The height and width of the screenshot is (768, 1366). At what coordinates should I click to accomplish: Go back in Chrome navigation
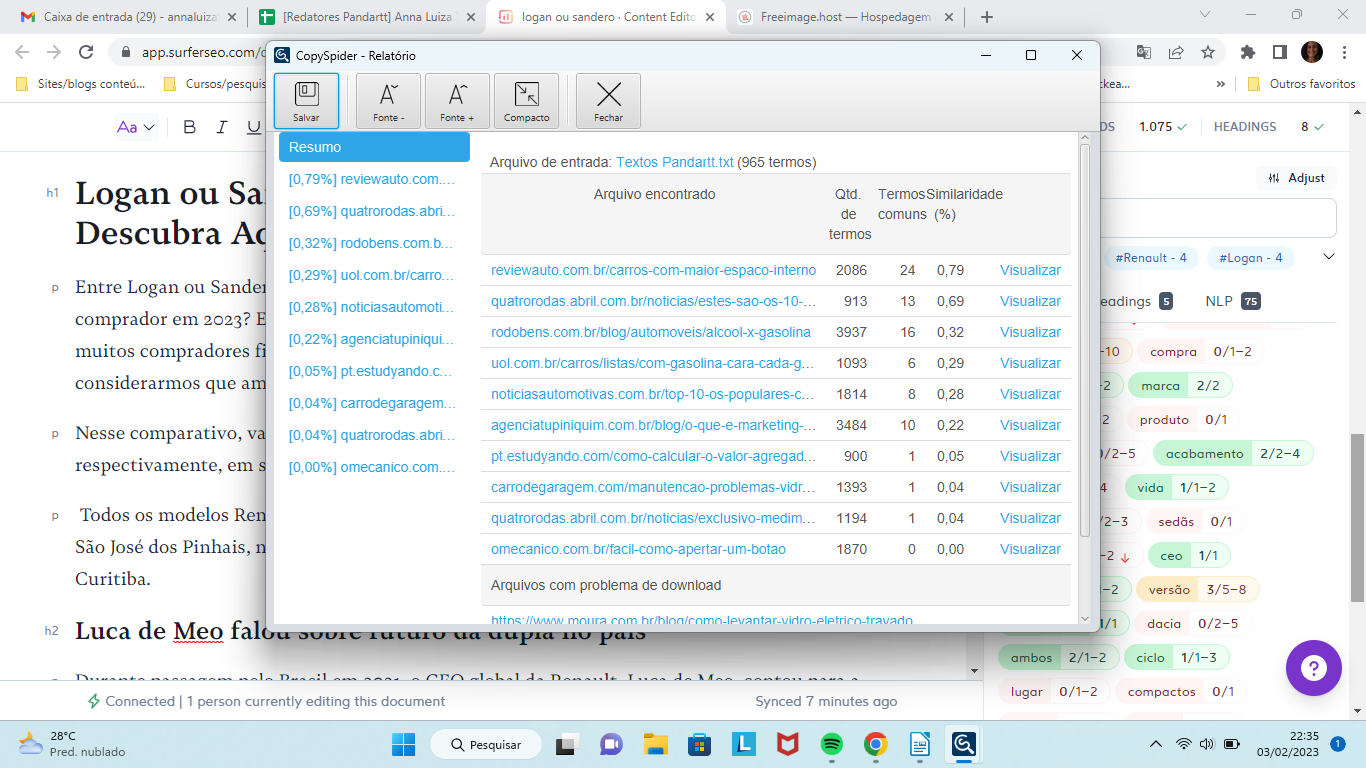[22, 52]
